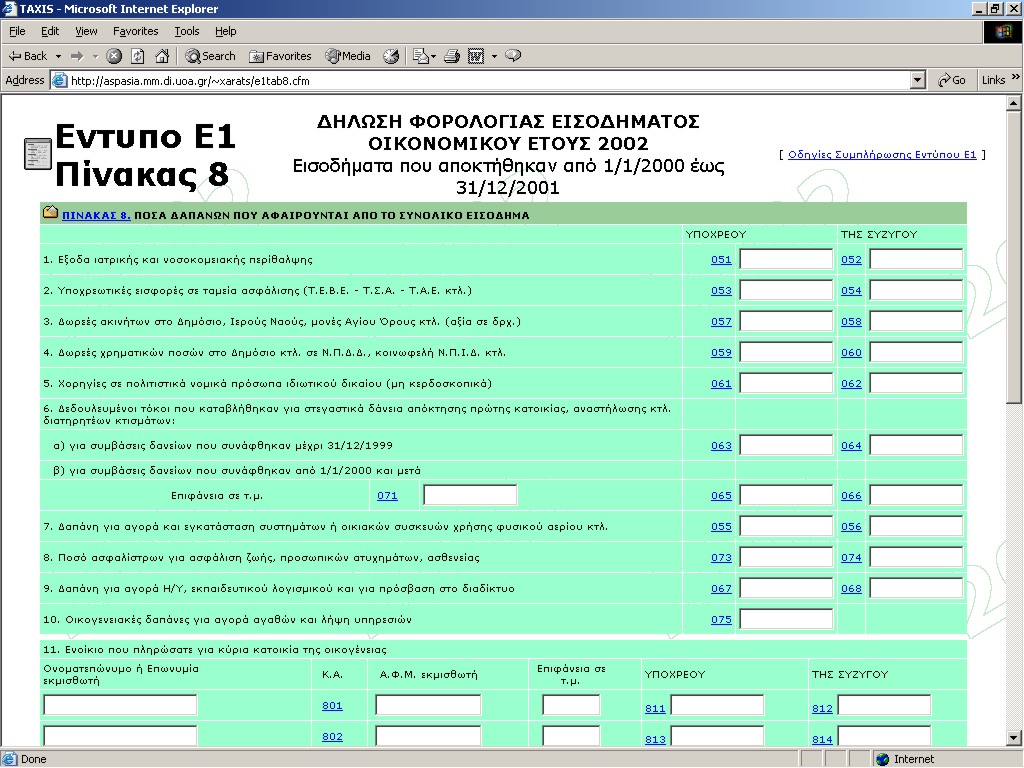Open the Address bar dropdown list
Viewport: 1024px width, 768px height.
tap(918, 80)
